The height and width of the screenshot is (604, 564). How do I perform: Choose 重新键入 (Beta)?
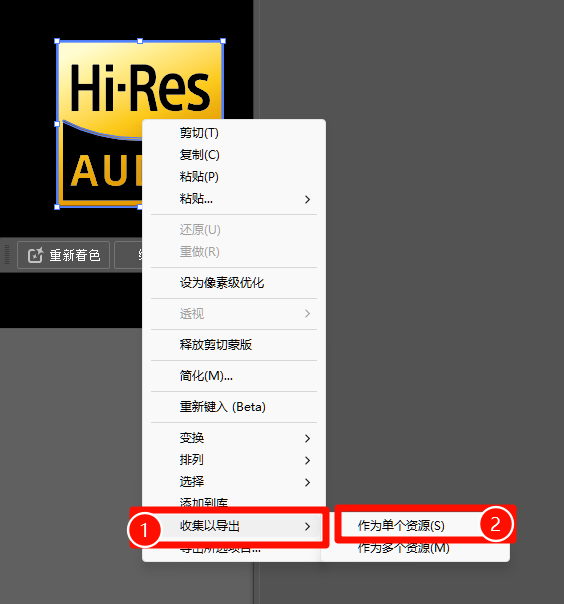pyautogui.click(x=234, y=407)
